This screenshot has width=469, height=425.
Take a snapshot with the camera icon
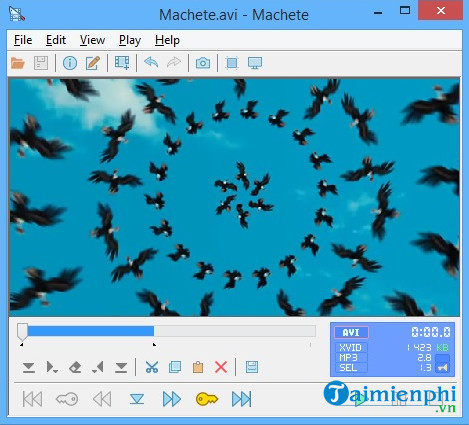tap(203, 63)
